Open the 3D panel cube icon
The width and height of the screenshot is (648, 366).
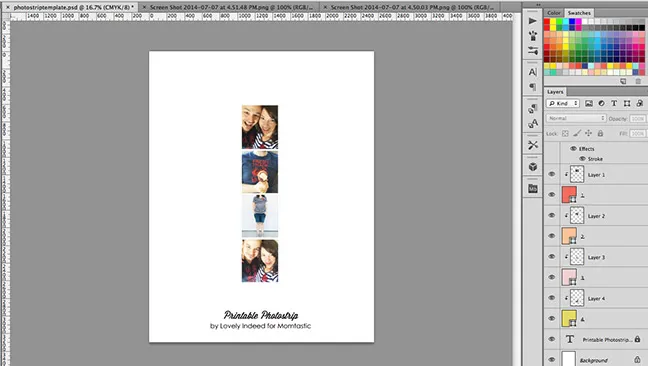(x=533, y=166)
